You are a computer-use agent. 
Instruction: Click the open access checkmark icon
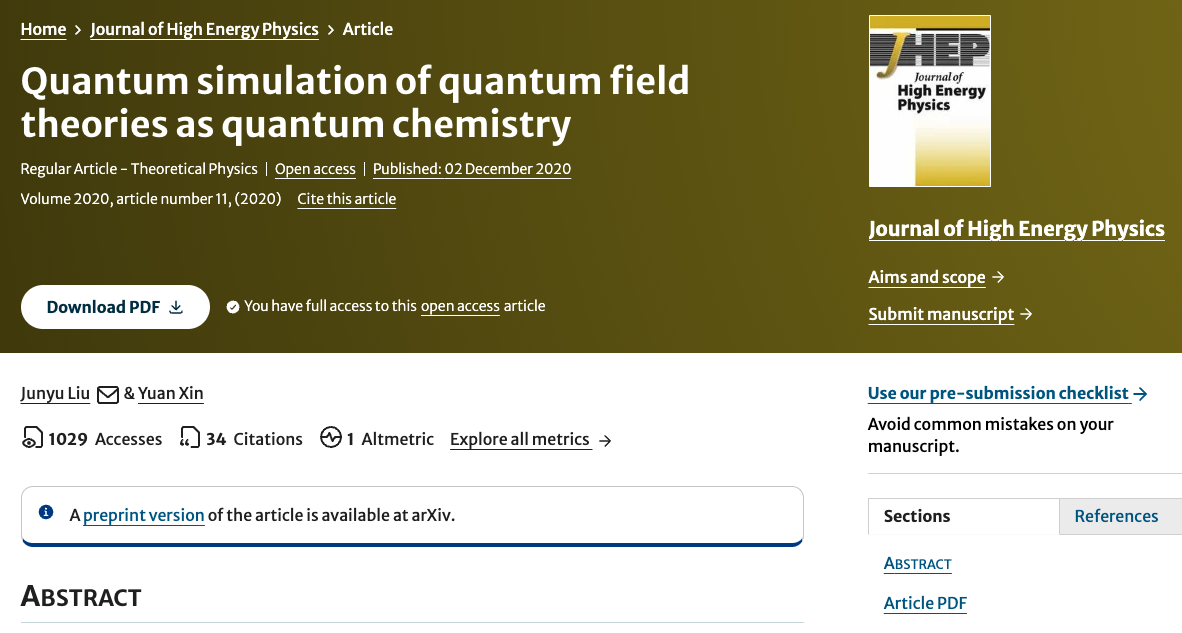pyautogui.click(x=233, y=307)
